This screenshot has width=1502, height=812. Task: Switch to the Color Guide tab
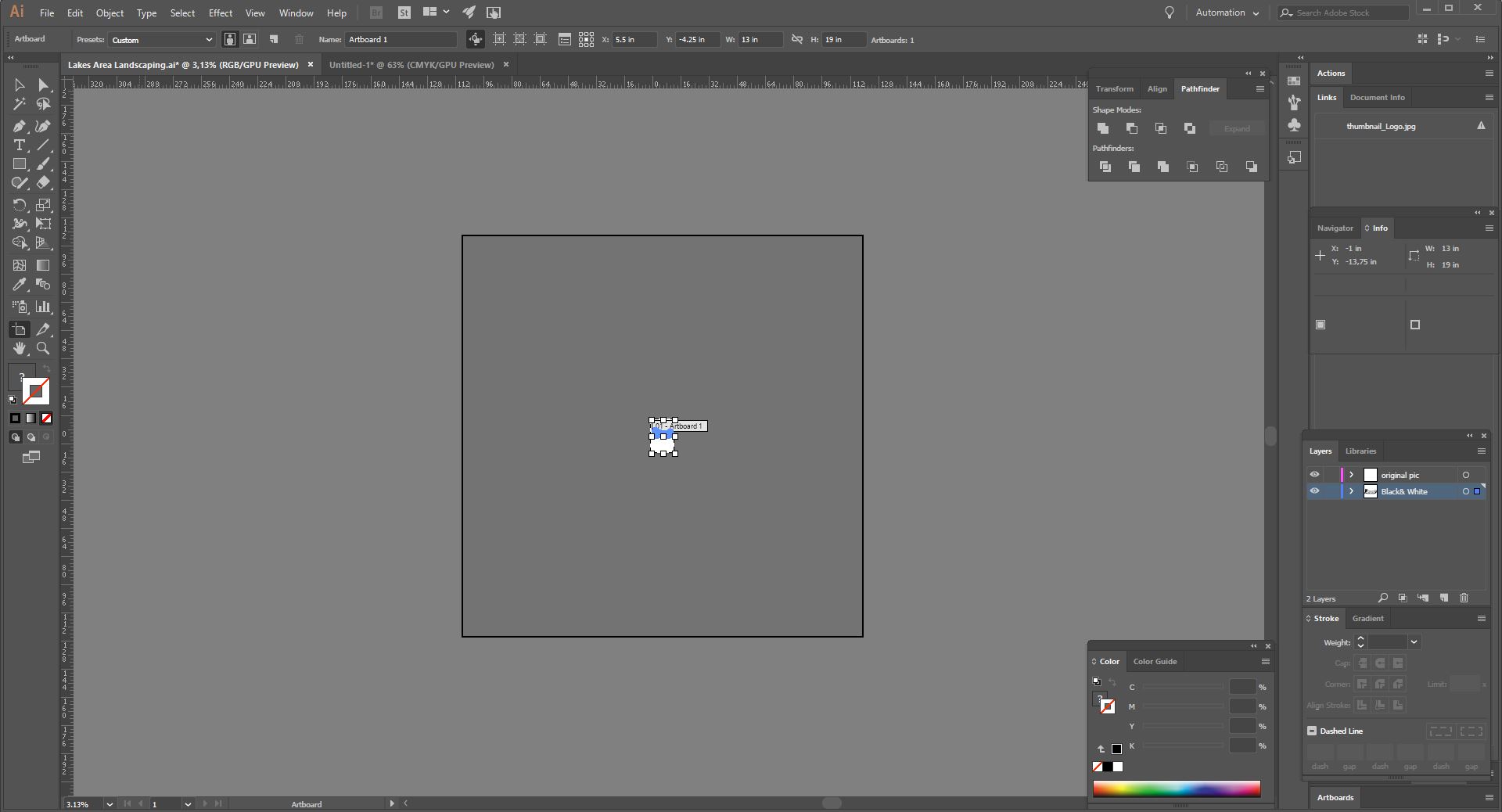(x=1155, y=661)
